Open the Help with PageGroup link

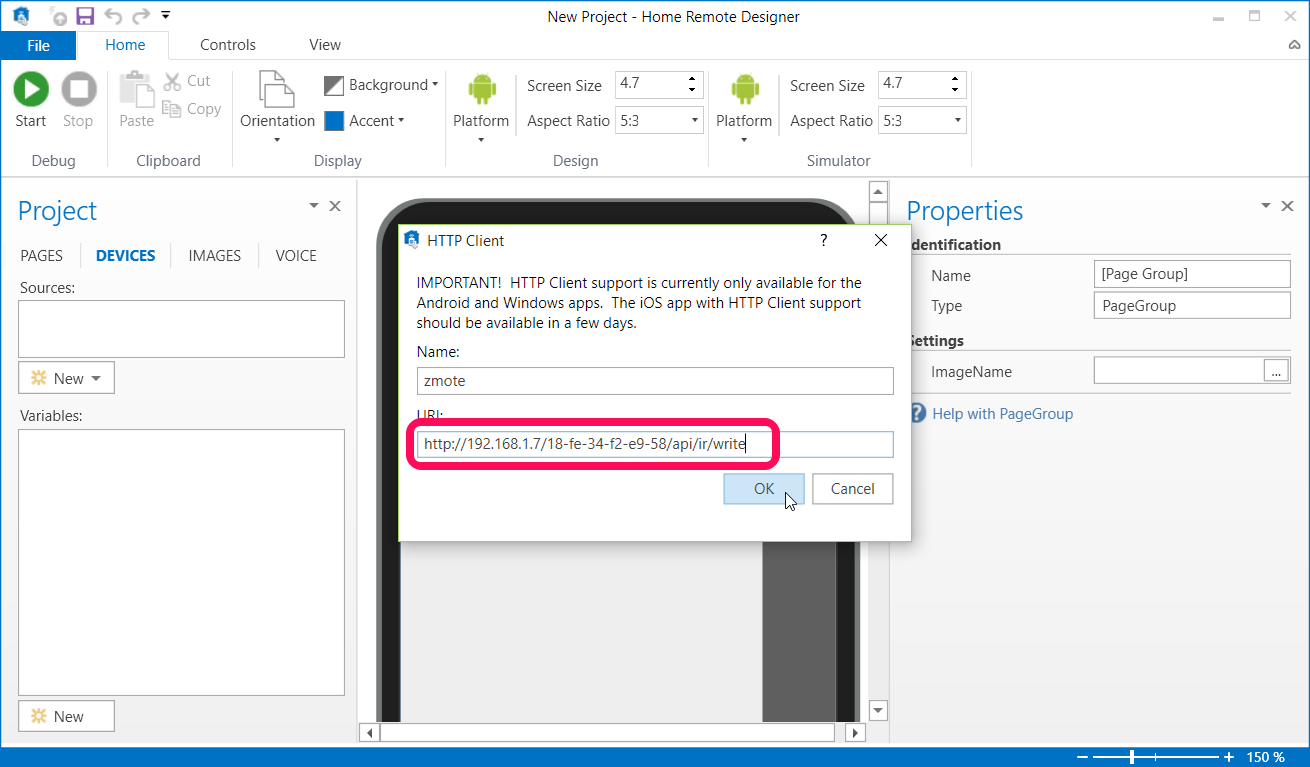point(1003,414)
